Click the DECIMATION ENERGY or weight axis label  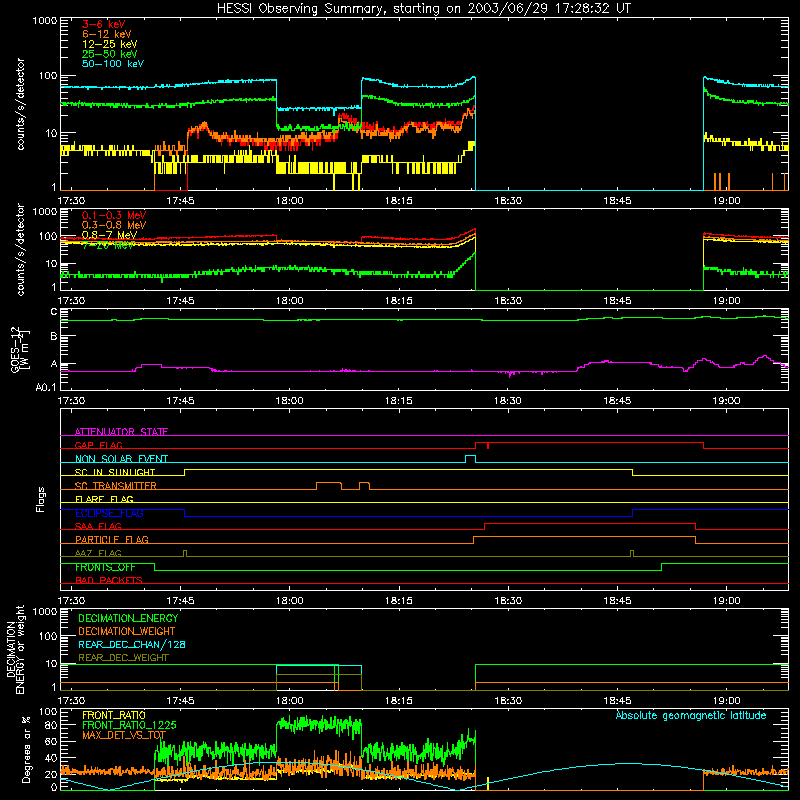pos(15,649)
